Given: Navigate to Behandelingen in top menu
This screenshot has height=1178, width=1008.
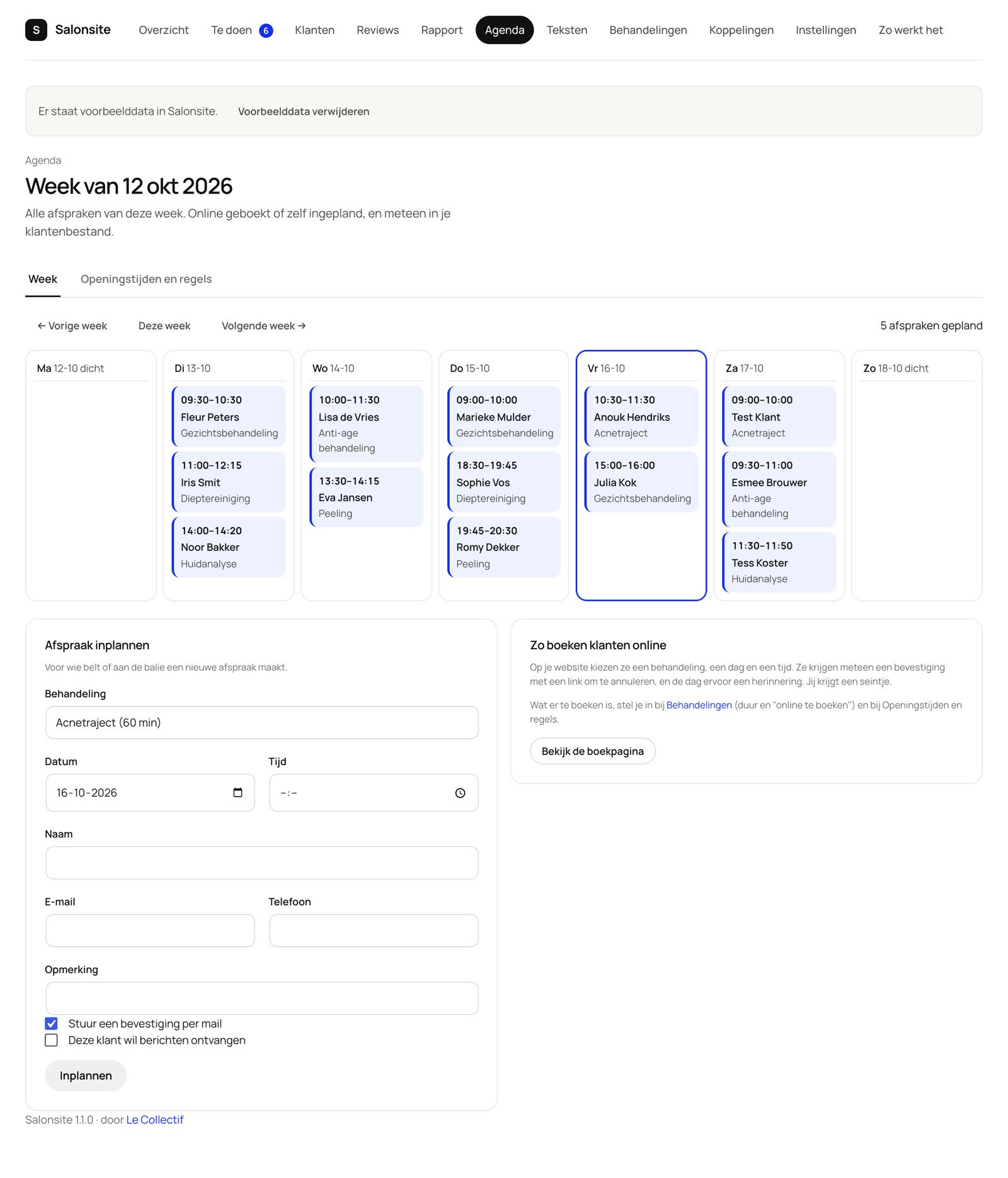Looking at the screenshot, I should [x=648, y=30].
